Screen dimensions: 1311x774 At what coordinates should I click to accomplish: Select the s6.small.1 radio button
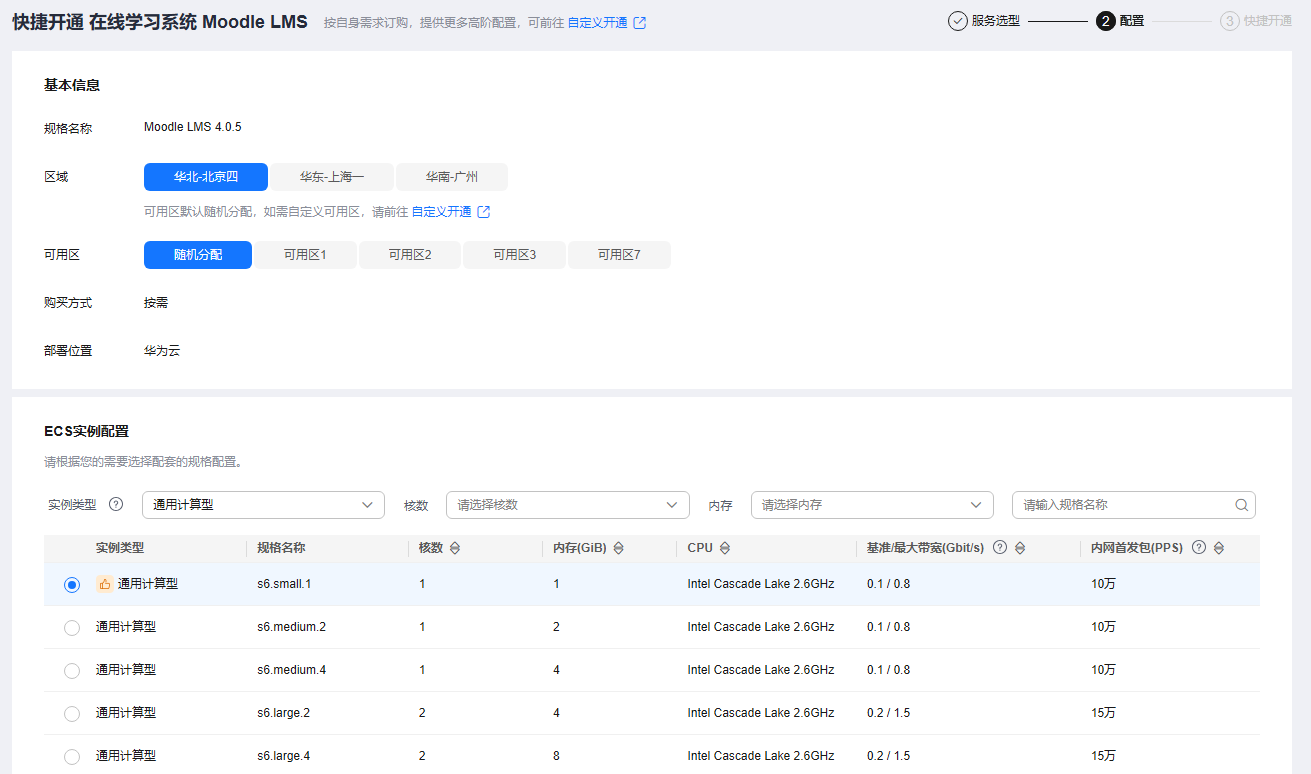[72, 585]
